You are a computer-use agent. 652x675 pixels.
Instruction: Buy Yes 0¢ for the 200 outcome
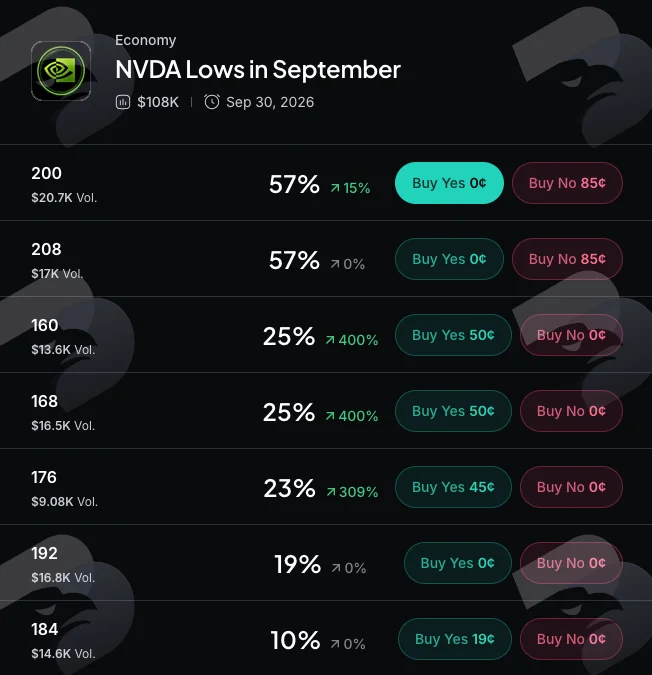click(449, 183)
